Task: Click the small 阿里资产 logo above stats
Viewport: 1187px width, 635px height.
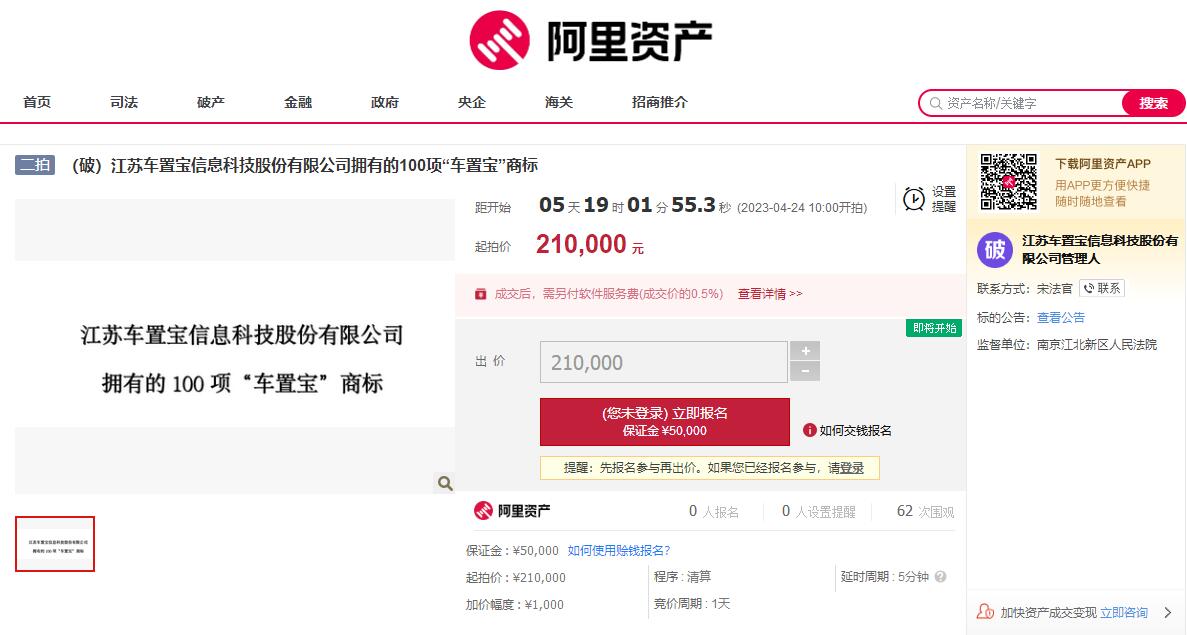Action: coord(512,511)
